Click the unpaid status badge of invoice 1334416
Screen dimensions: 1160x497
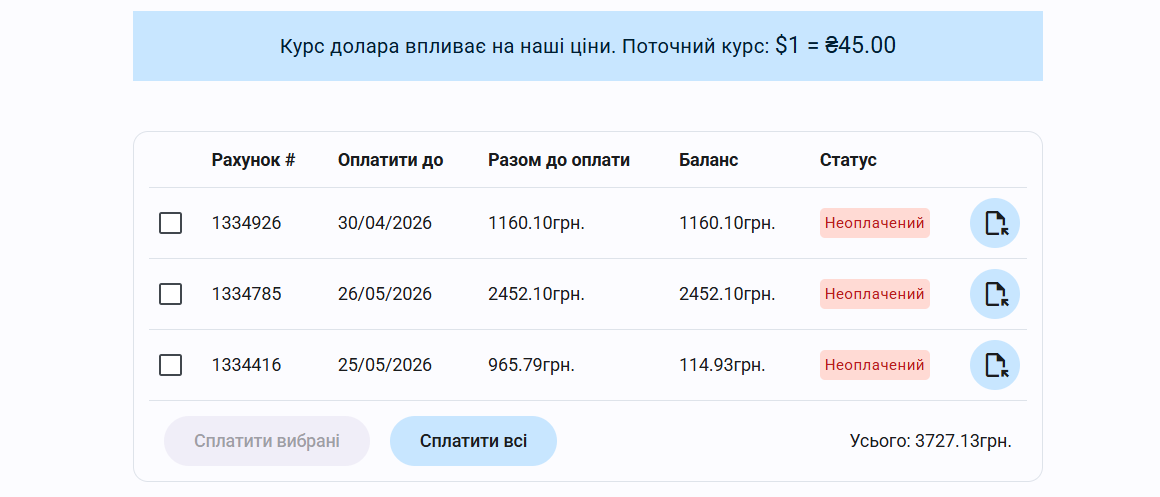[x=874, y=365]
